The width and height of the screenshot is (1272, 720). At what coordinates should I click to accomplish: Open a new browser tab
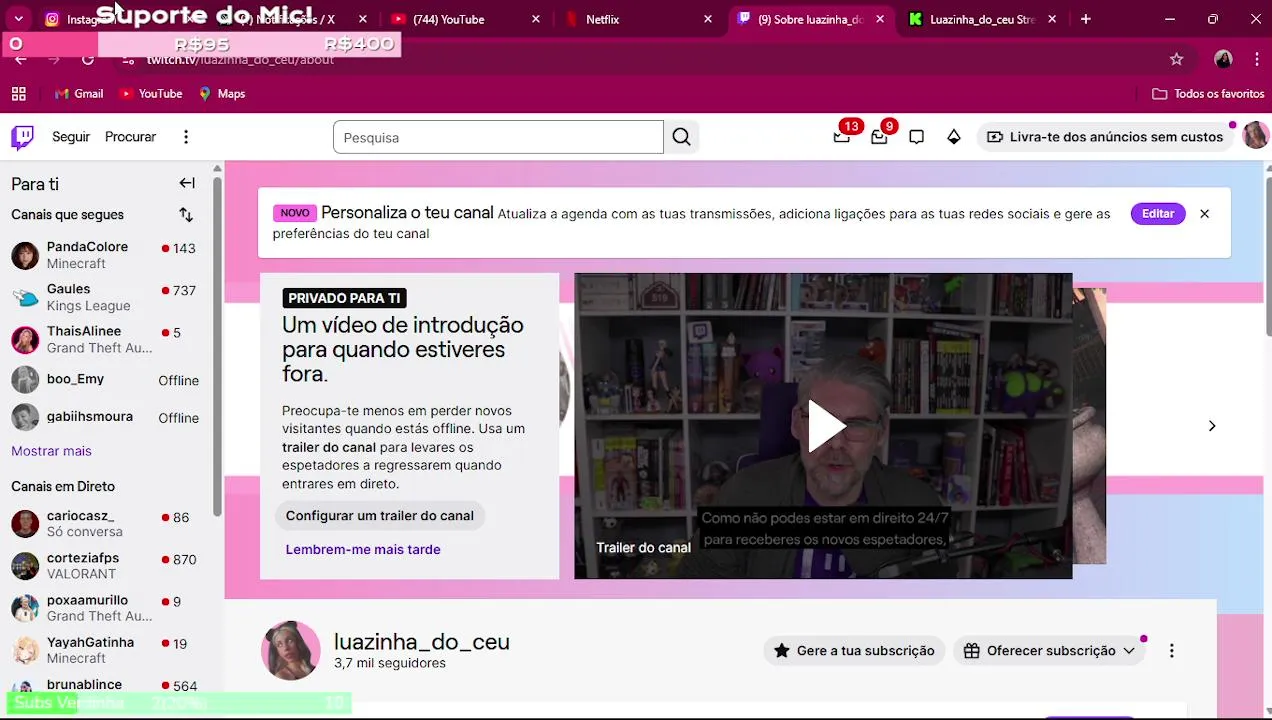(x=1086, y=19)
